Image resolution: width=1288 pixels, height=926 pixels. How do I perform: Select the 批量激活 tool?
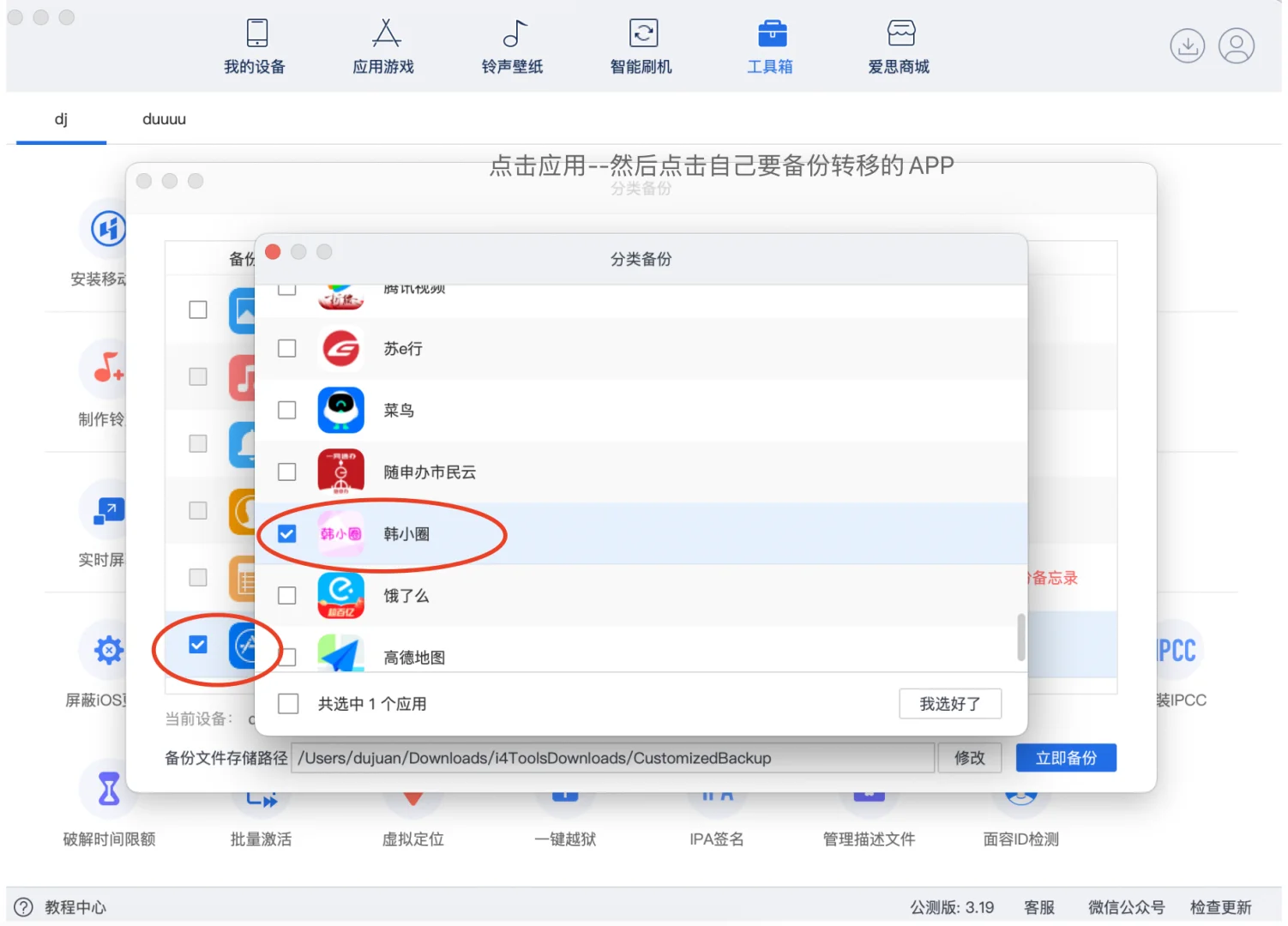[261, 815]
